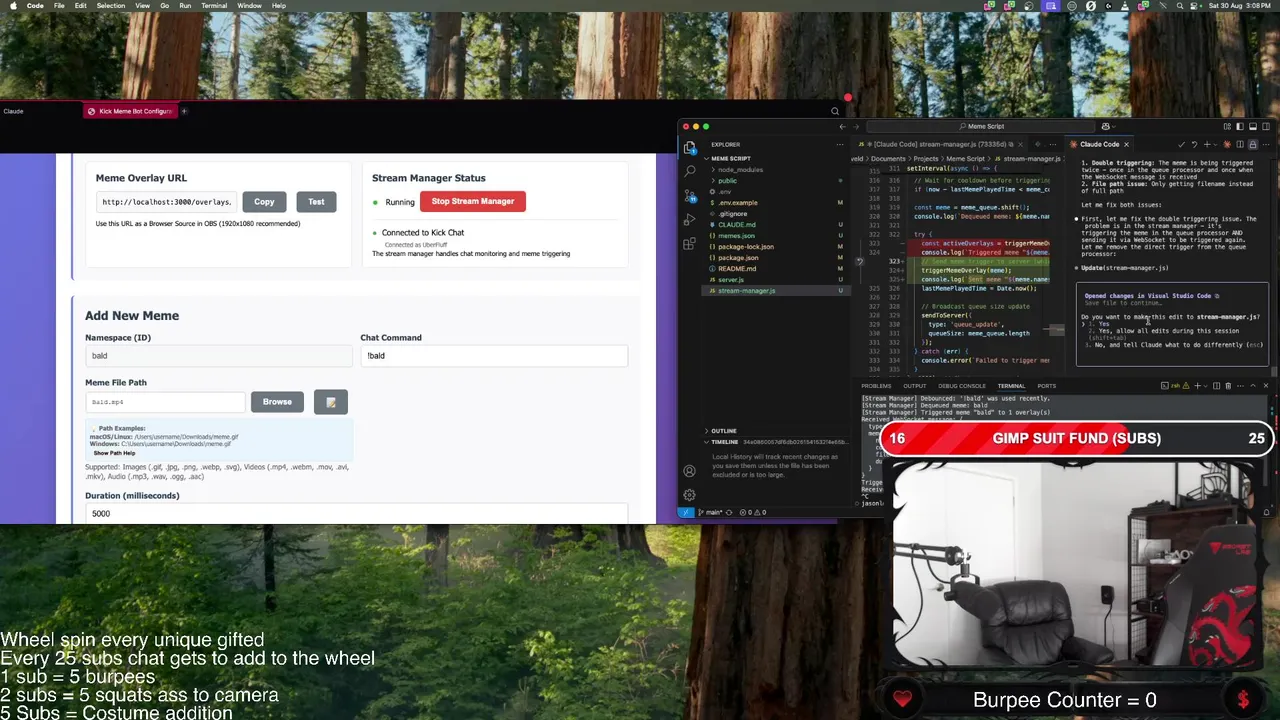Switch to the OUTPUT panel tab
This screenshot has height=720, width=1280.
(915, 386)
